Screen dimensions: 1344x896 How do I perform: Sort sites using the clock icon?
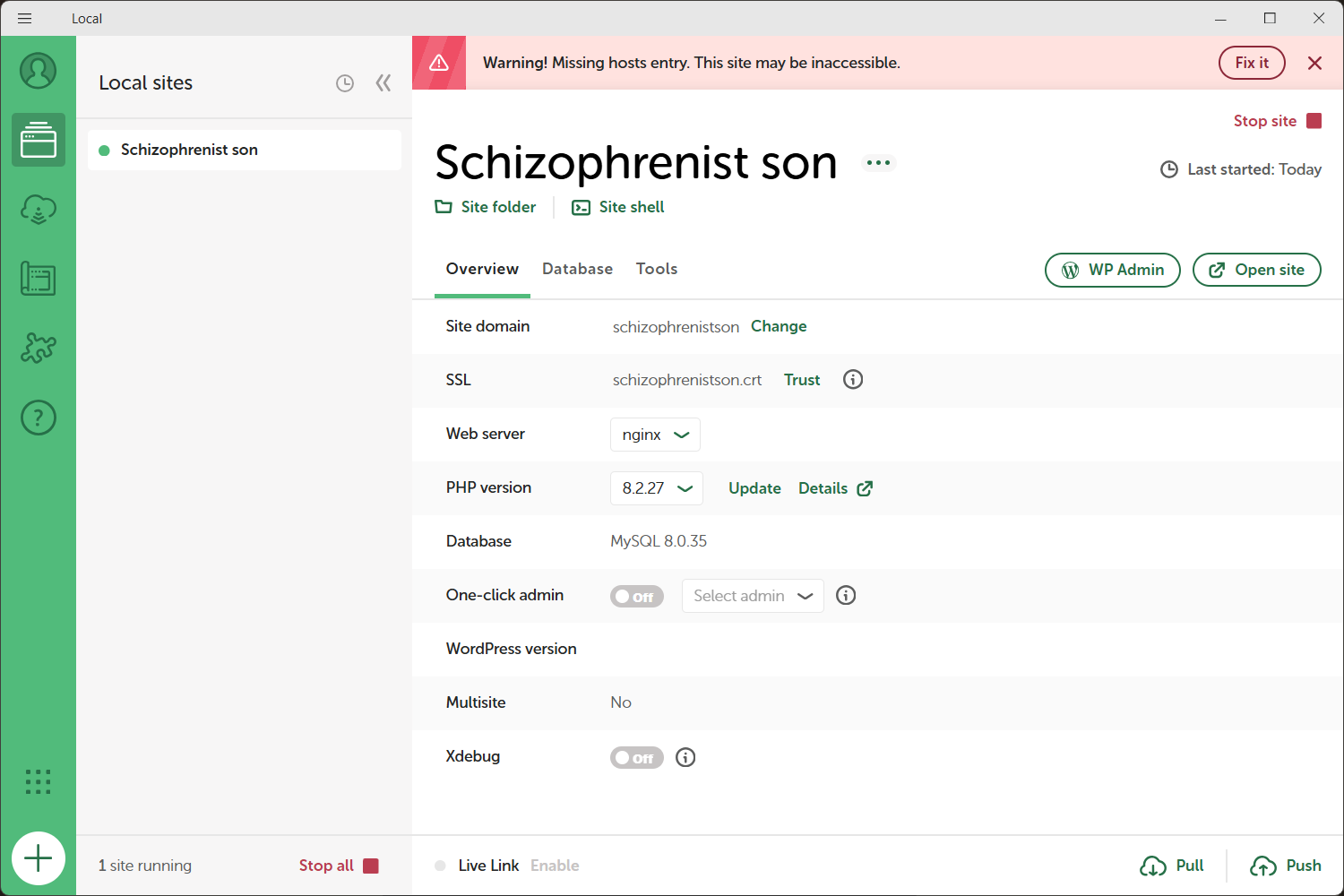coord(345,83)
